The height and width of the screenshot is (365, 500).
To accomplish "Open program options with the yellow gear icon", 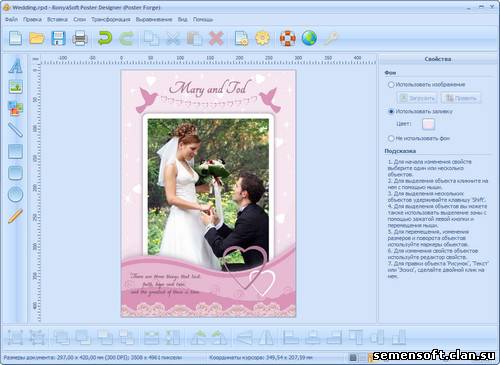I will click(x=263, y=38).
